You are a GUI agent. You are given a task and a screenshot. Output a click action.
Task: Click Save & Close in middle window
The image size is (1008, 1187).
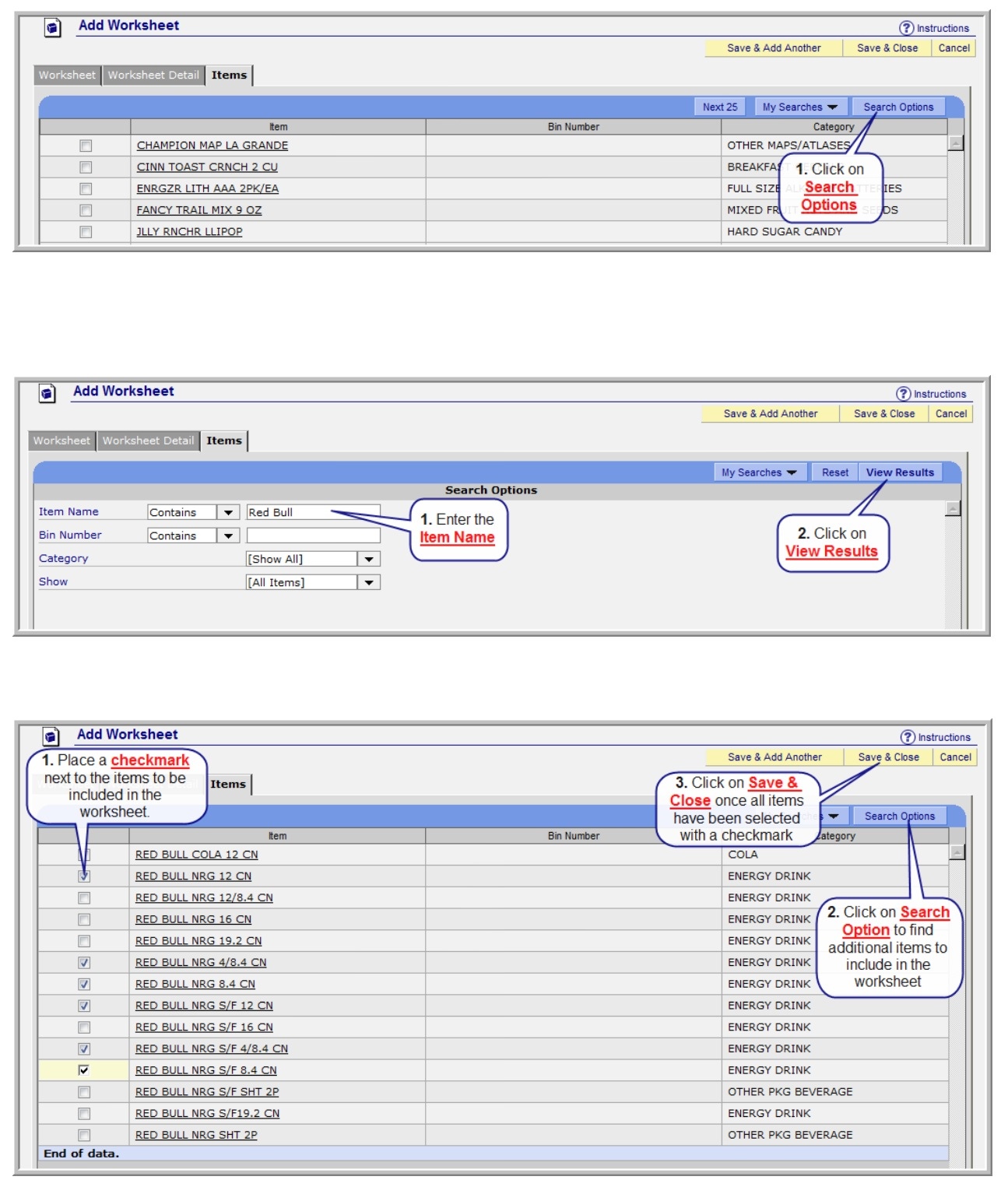pos(884,414)
